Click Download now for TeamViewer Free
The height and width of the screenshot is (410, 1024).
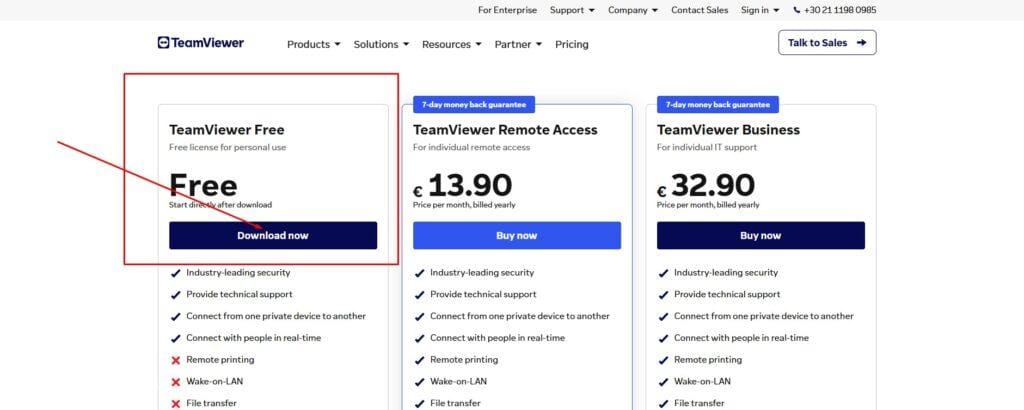pyautogui.click(x=273, y=236)
